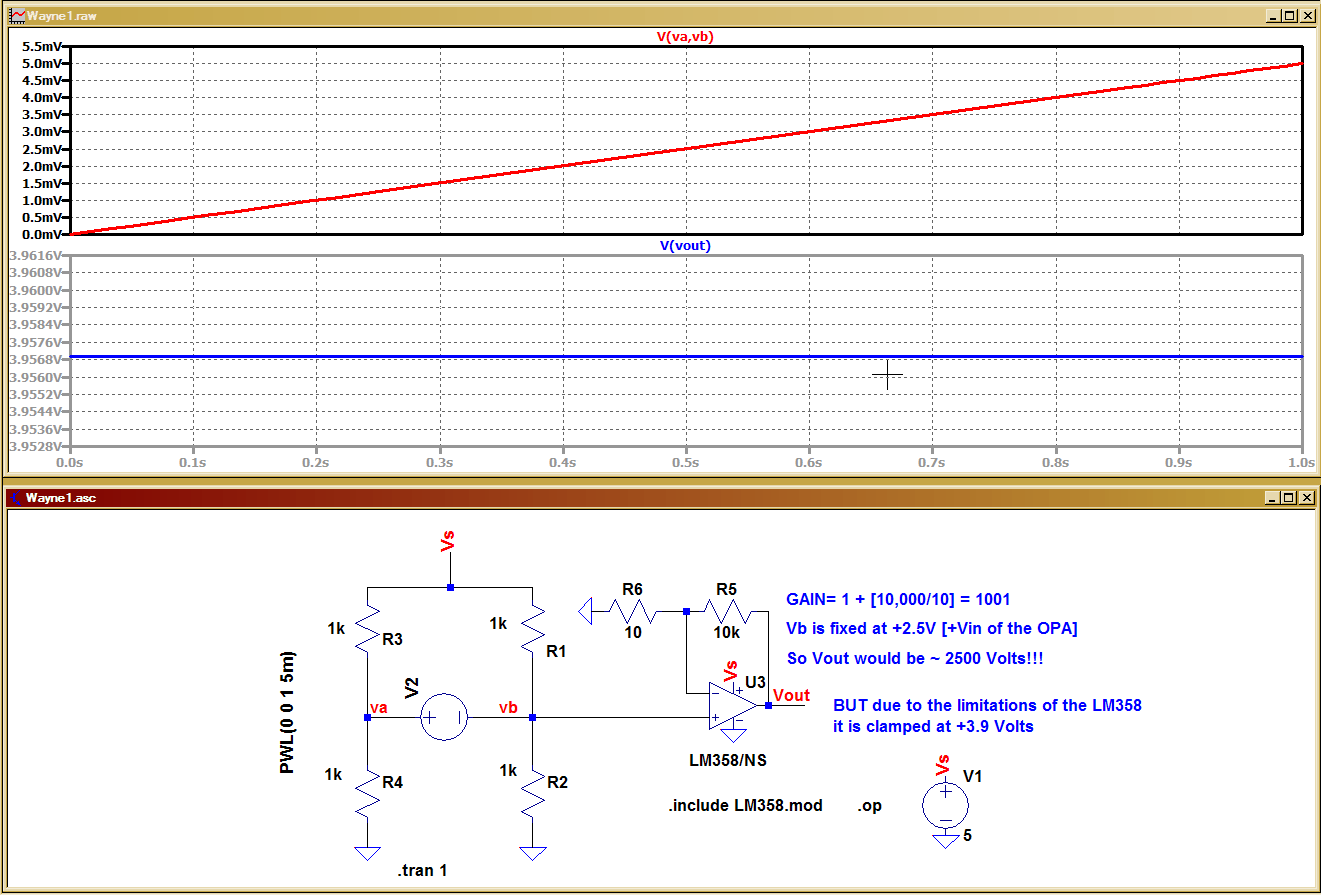
Task: Click the GAIN= 1 + [10,000/10] comment
Action: pos(898,600)
